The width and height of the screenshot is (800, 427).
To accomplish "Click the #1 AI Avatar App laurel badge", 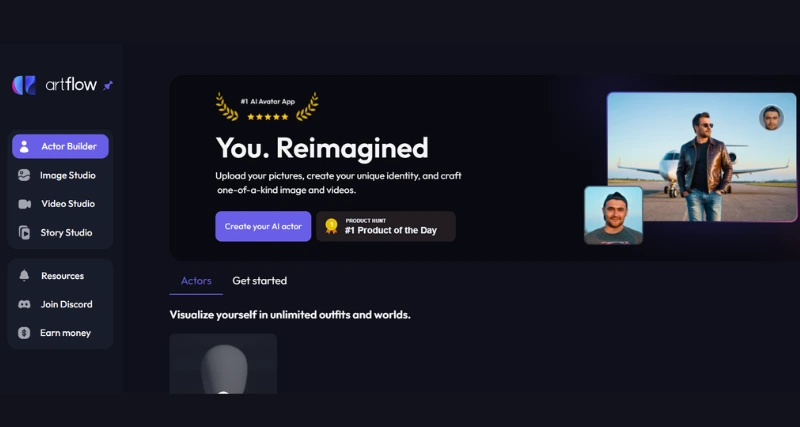I will pyautogui.click(x=267, y=107).
